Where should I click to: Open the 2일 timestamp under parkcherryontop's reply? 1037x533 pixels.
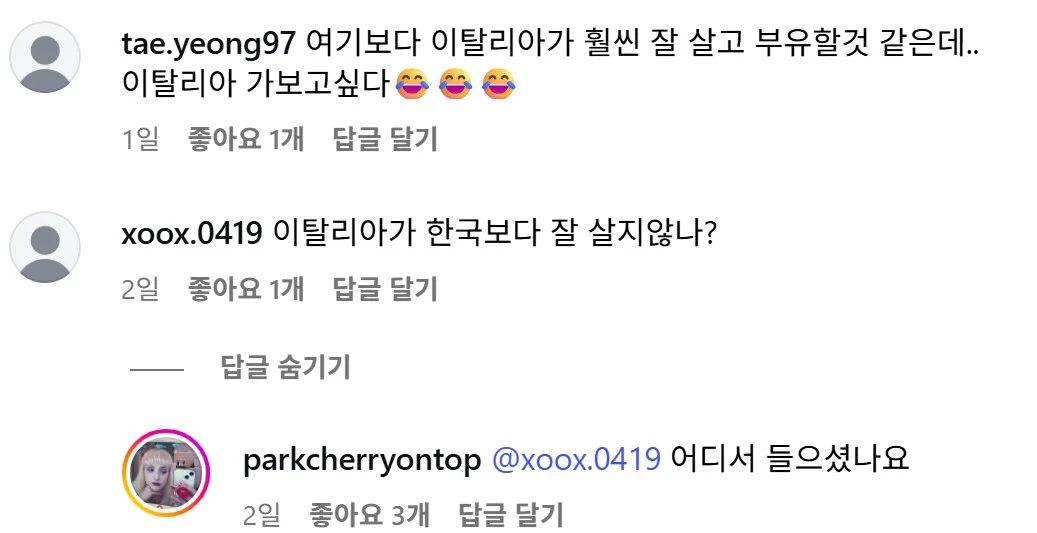click(x=262, y=514)
